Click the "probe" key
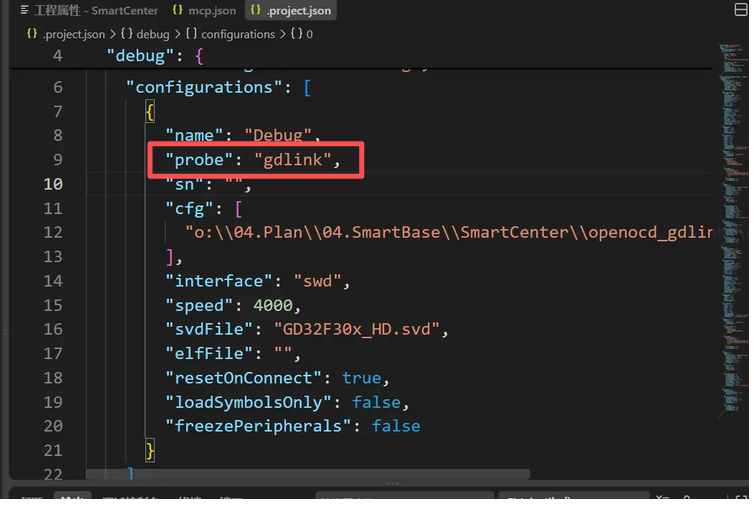Screen dimensions: 754x506 201,161
